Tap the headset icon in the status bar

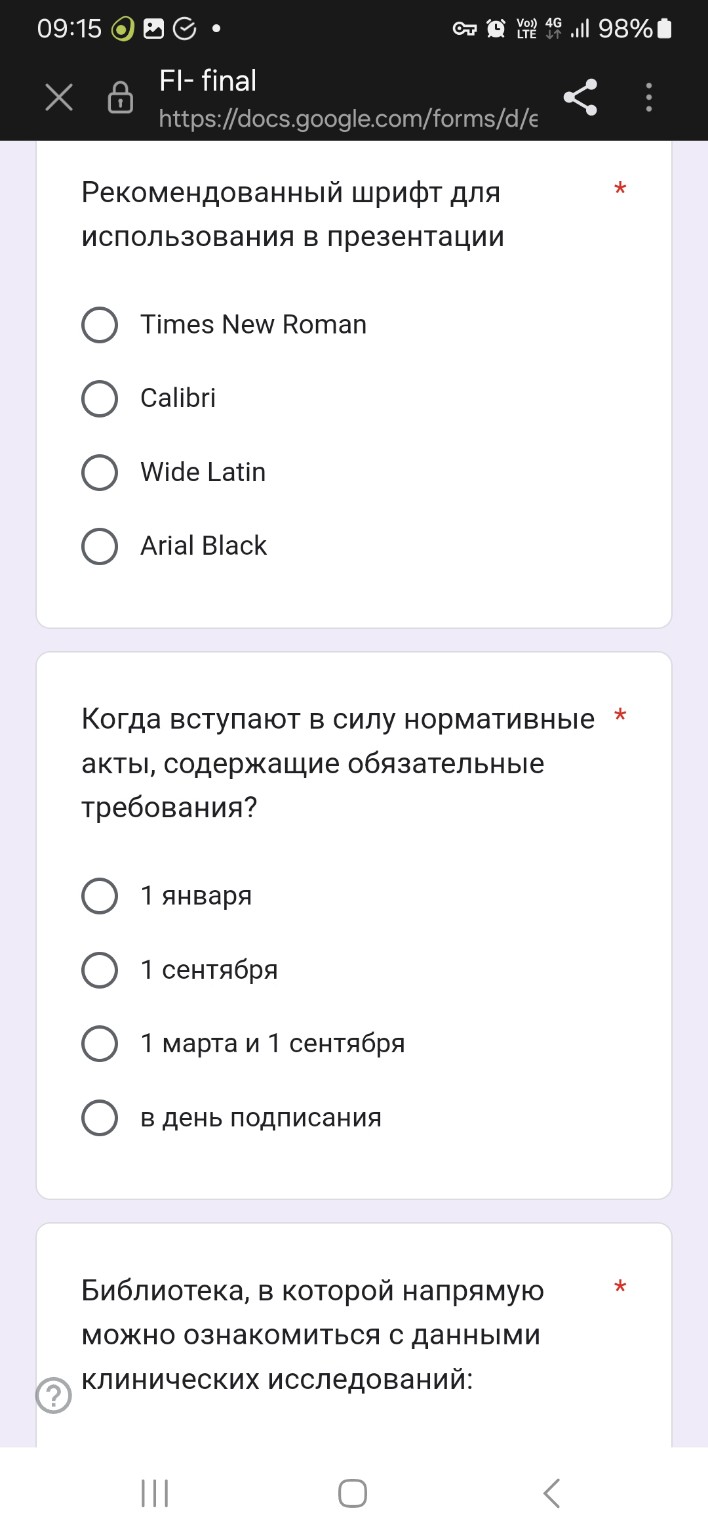(462, 30)
